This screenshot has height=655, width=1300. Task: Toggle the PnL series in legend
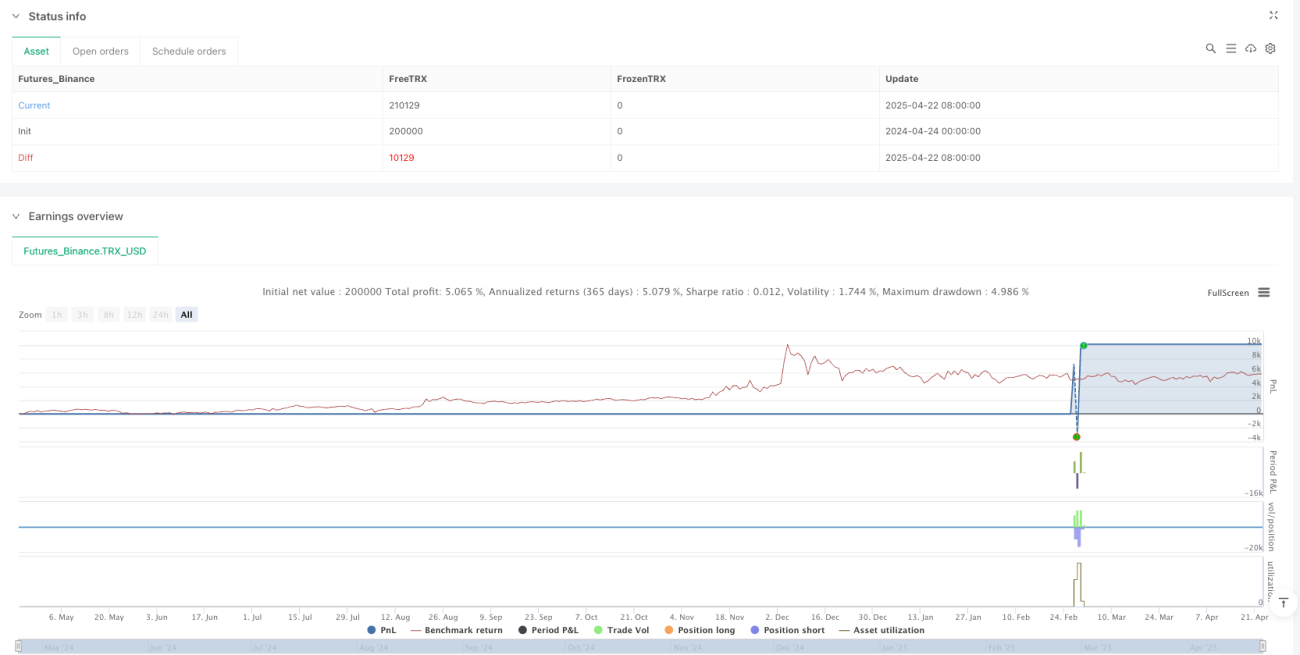click(x=381, y=630)
